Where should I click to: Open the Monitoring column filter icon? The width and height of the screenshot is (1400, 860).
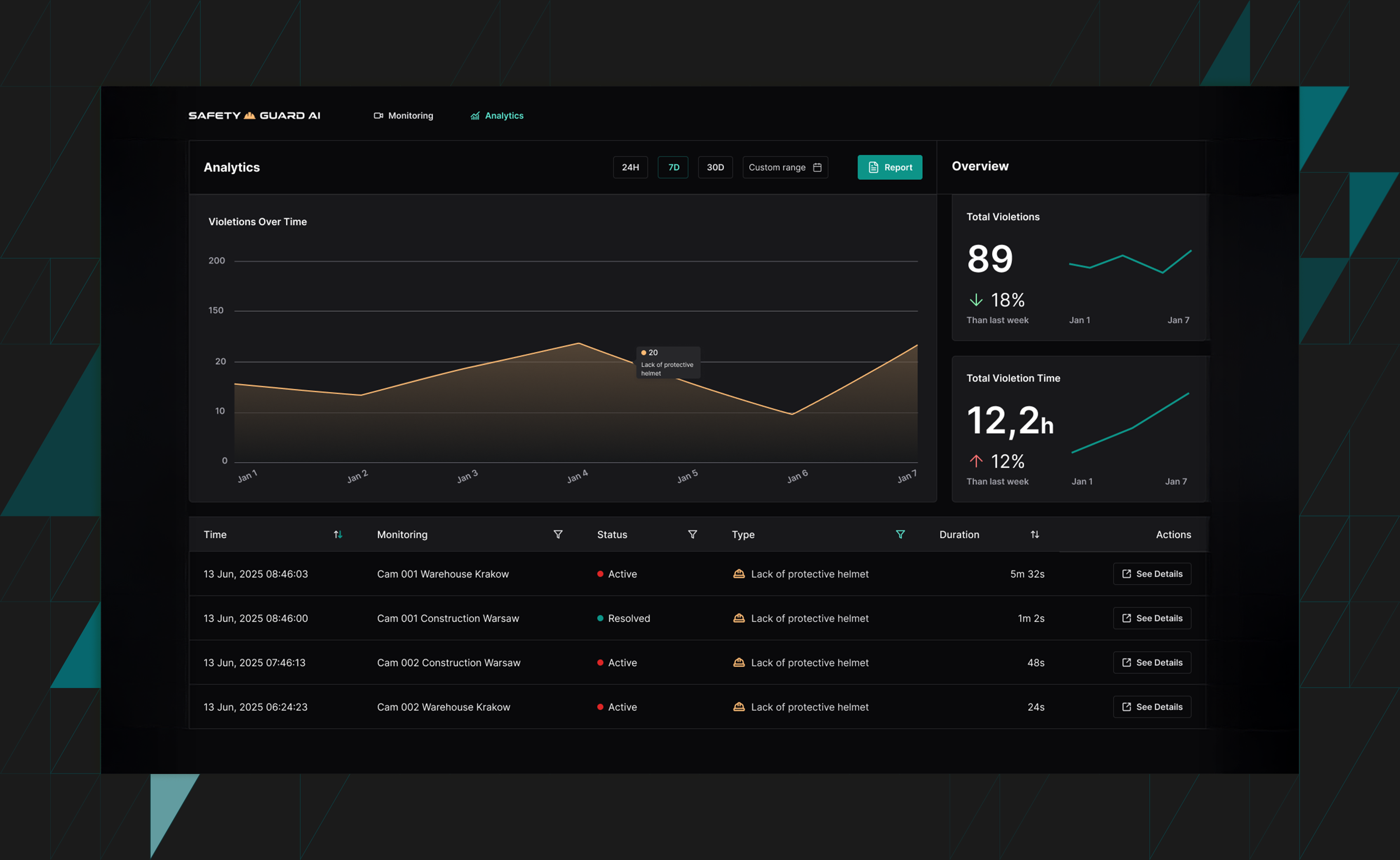point(558,534)
